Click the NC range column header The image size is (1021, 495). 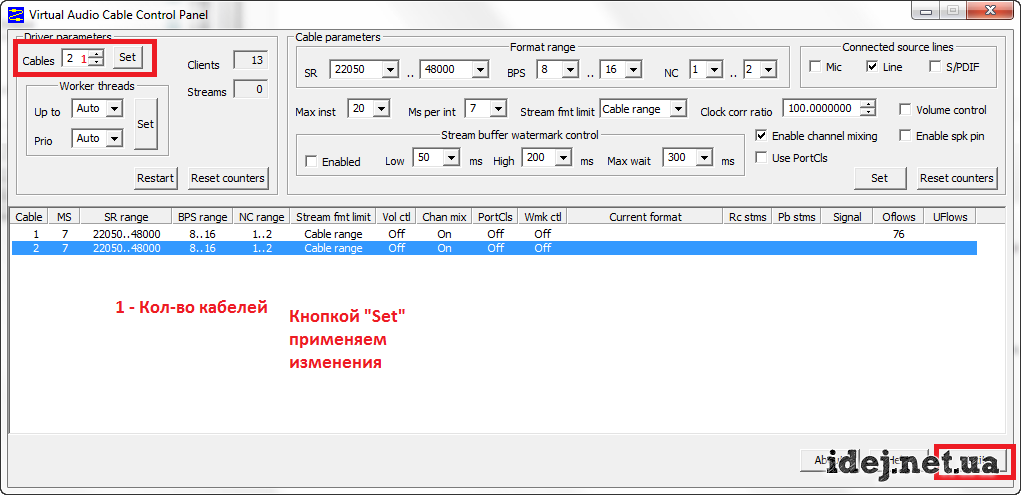(262, 217)
